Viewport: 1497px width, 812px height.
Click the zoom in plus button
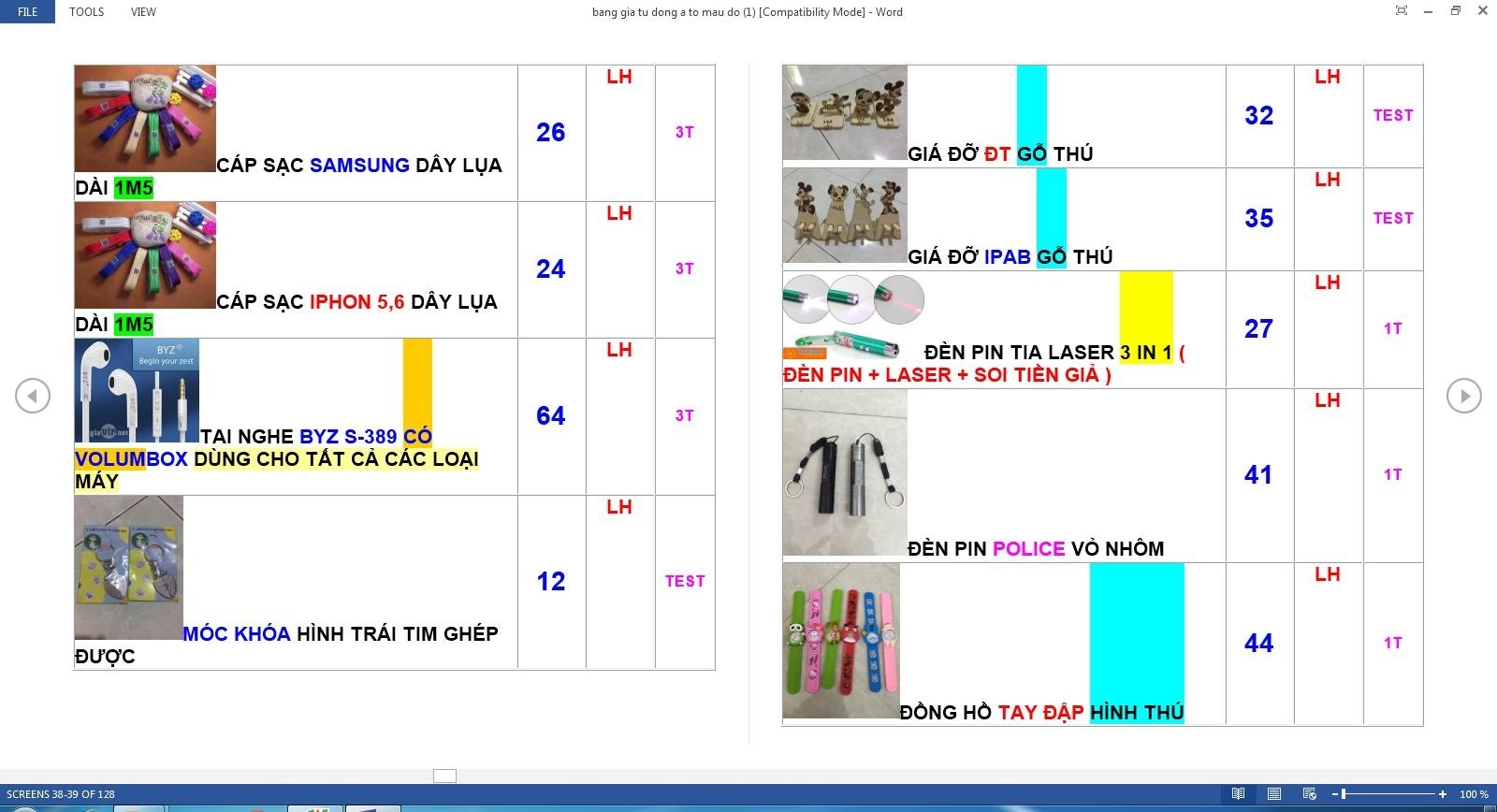pyautogui.click(x=1443, y=794)
